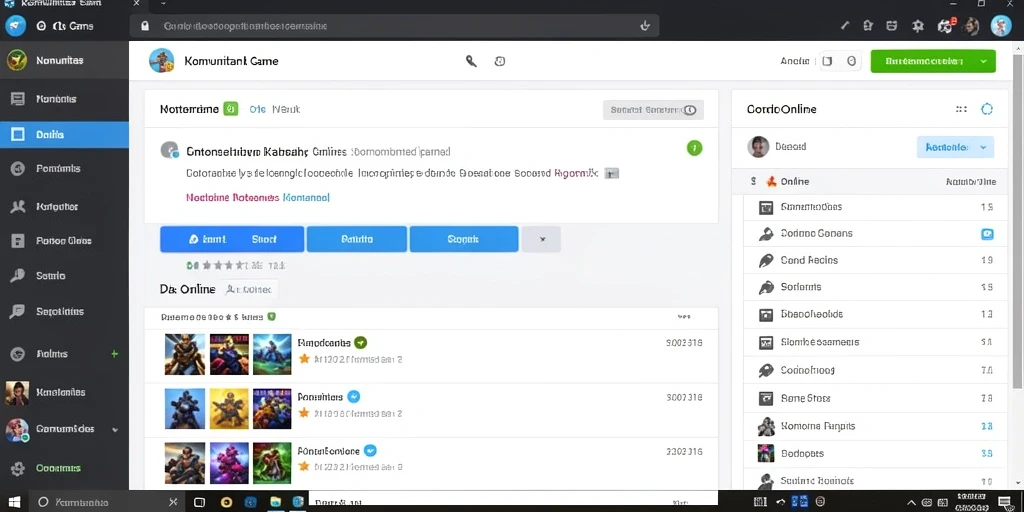The image size is (1024, 512).
Task: Open File Explorer folder icon on taskbar
Action: [x=276, y=502]
